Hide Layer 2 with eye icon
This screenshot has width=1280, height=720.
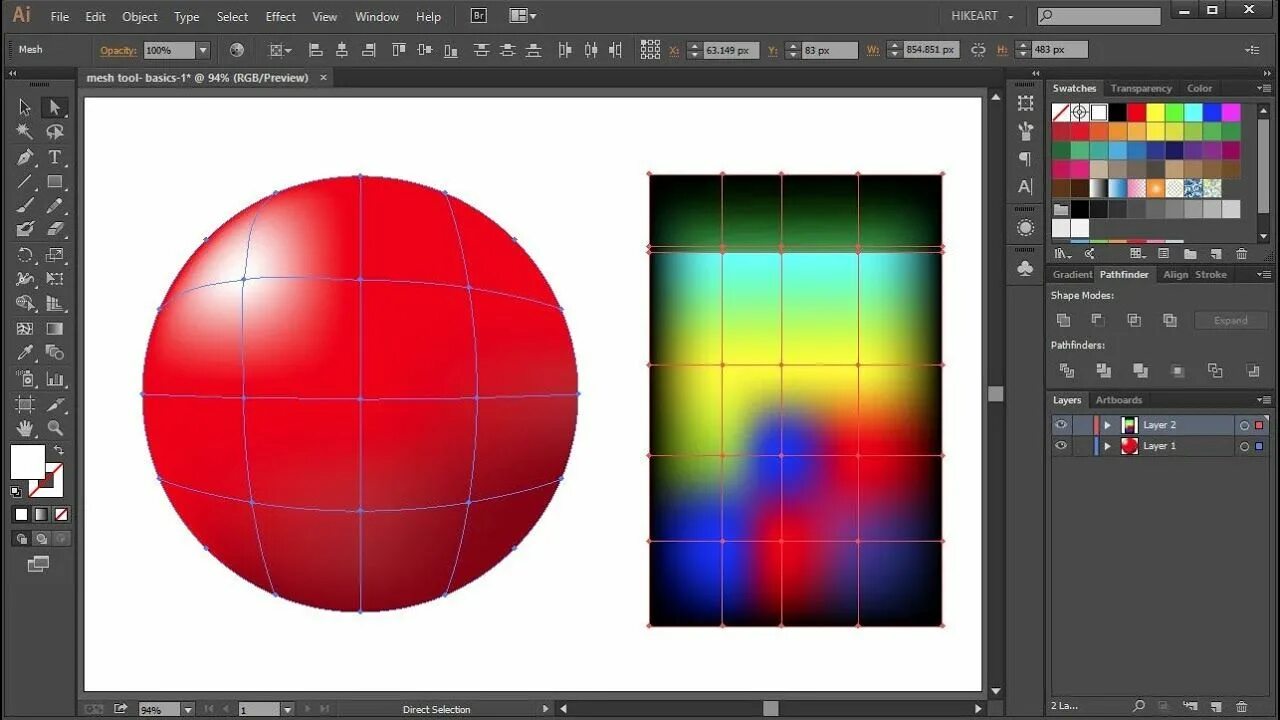coord(1061,425)
